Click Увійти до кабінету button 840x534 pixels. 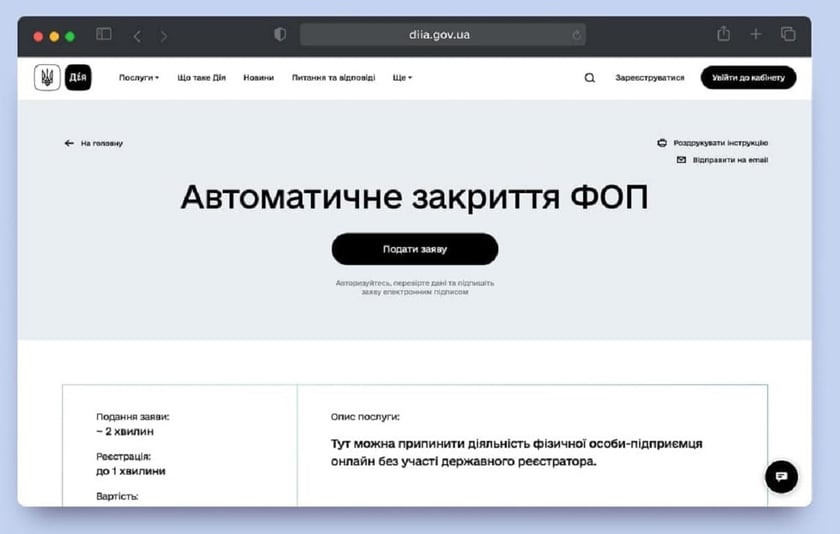[x=748, y=78]
